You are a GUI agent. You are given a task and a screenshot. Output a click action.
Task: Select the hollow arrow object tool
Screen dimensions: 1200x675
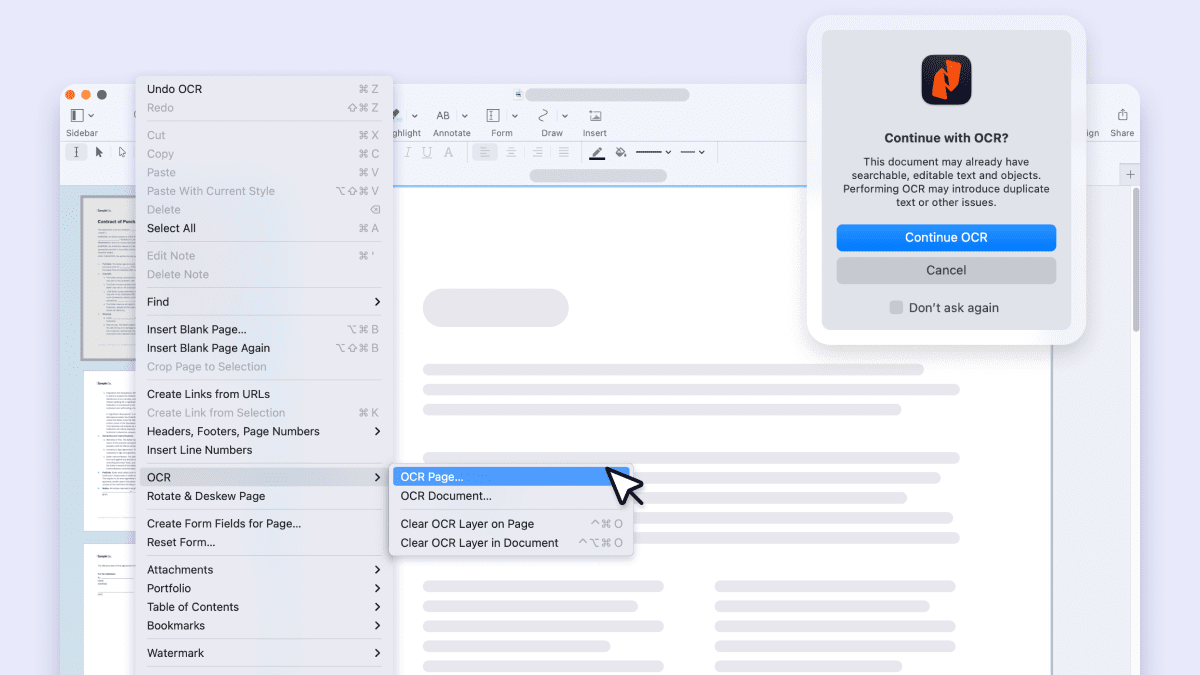click(x=122, y=152)
